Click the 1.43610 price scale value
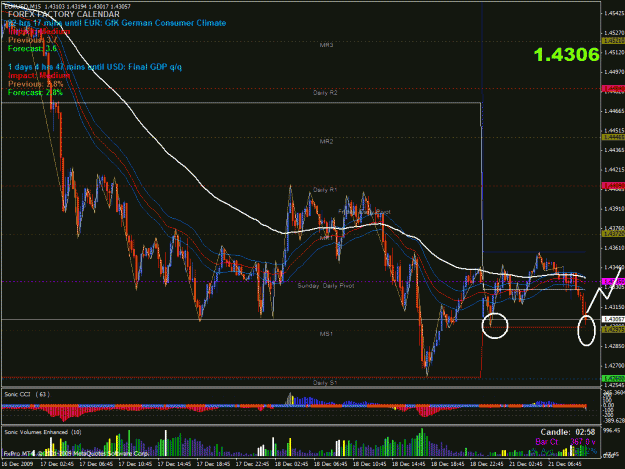 [614, 248]
